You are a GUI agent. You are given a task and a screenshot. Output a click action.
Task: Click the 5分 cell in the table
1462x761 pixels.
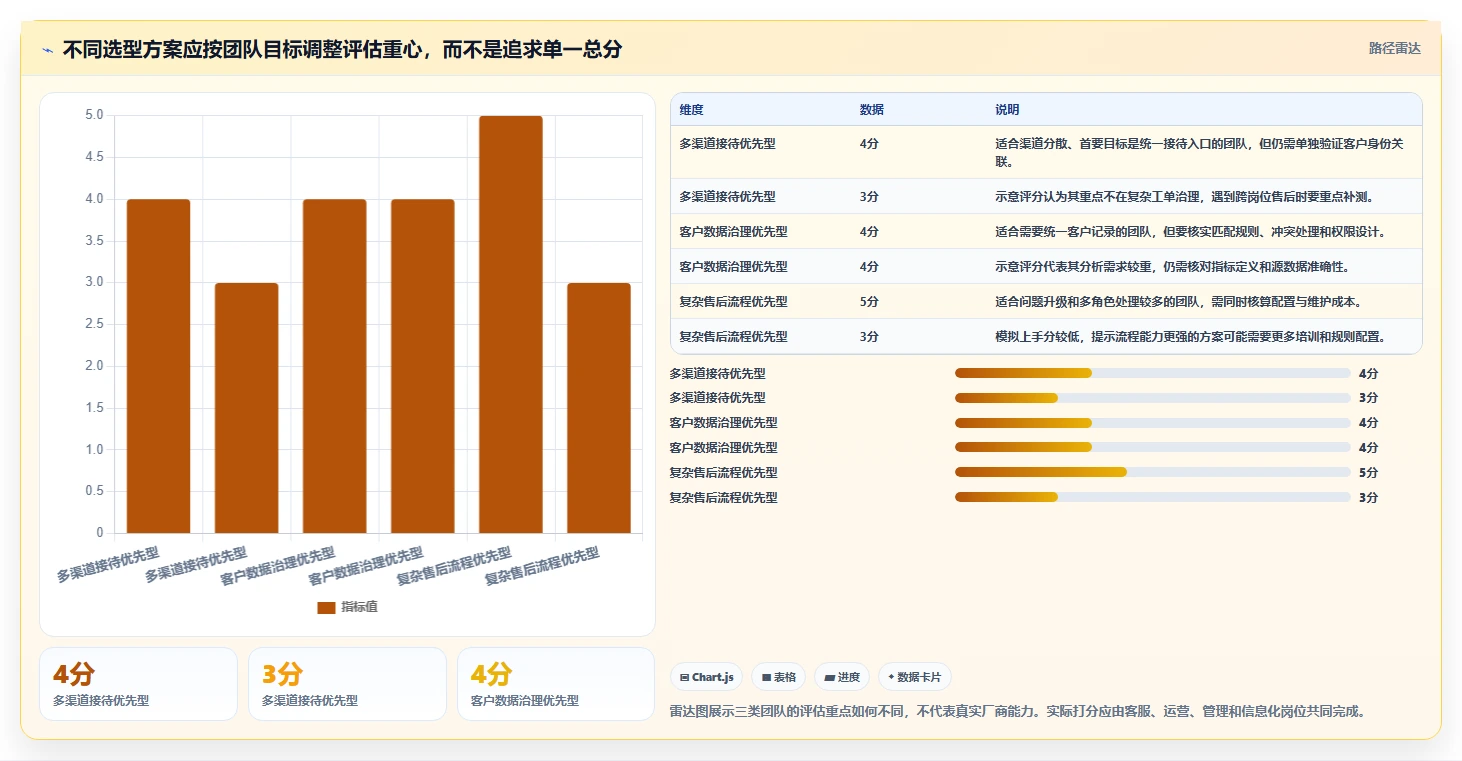tap(869, 302)
